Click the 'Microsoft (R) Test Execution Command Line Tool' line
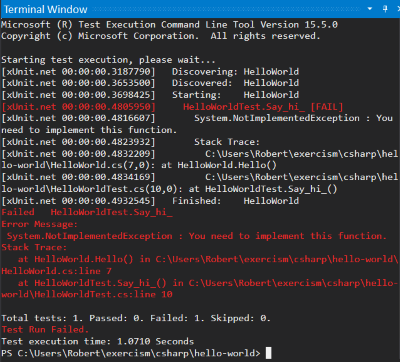 (x=169, y=25)
